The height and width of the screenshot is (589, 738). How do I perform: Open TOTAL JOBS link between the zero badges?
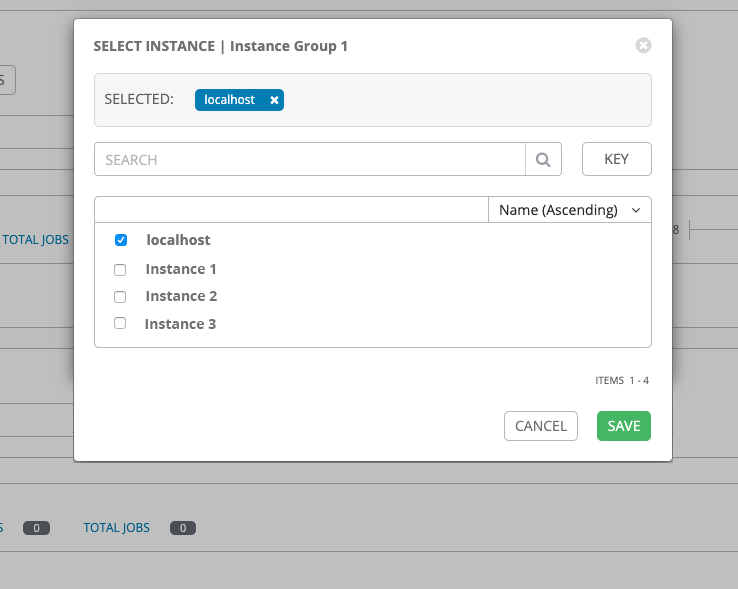click(x=116, y=527)
